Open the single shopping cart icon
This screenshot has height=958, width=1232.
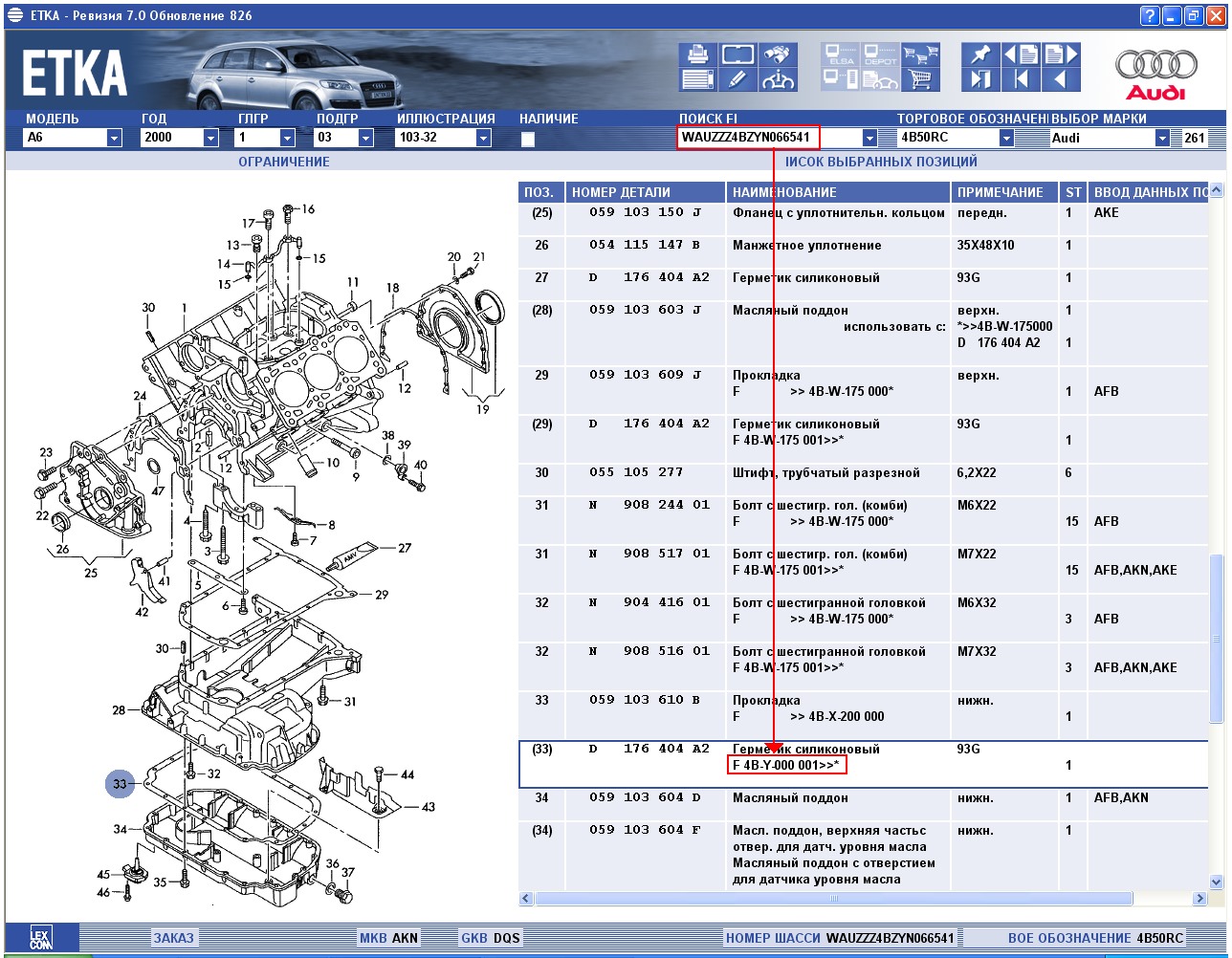pos(921,79)
